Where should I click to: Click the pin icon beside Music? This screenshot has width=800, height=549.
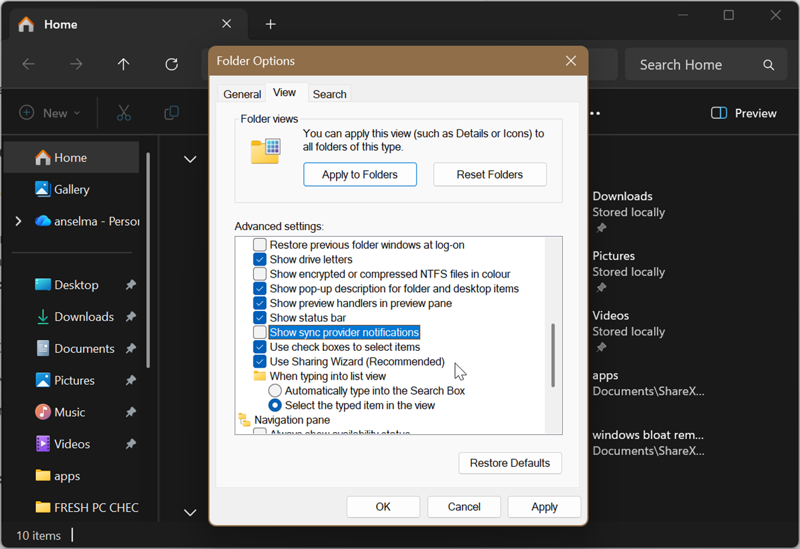[x=131, y=412]
